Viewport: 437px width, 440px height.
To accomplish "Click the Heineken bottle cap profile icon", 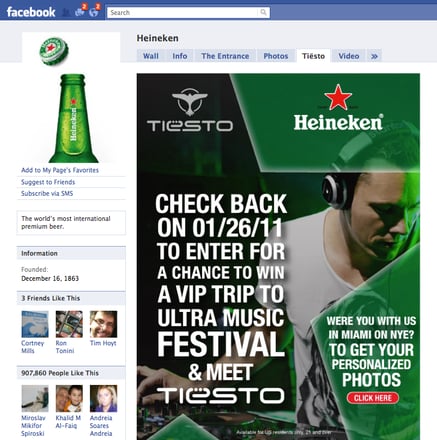I will click(54, 52).
